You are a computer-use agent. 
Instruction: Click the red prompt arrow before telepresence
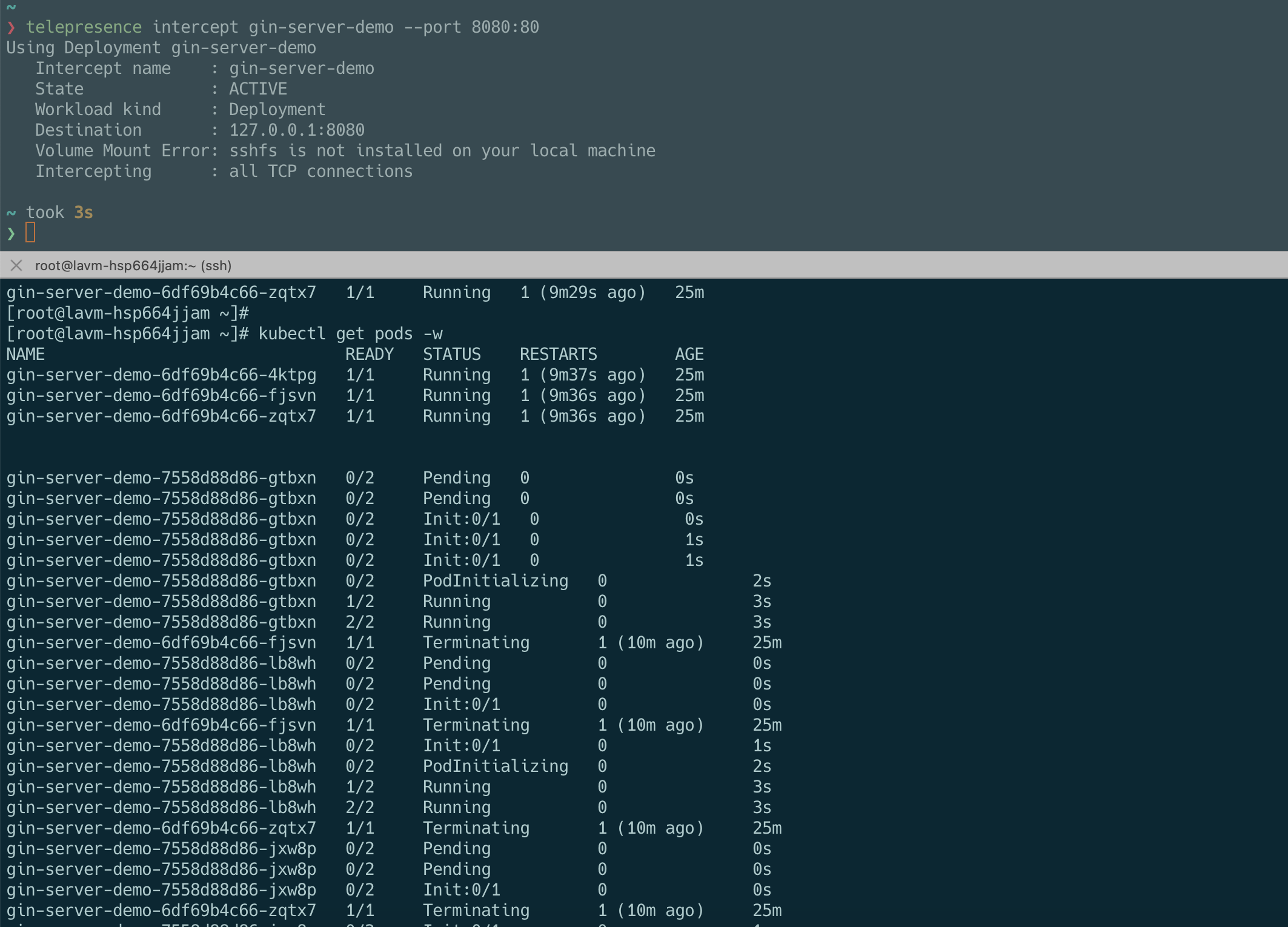coord(11,27)
